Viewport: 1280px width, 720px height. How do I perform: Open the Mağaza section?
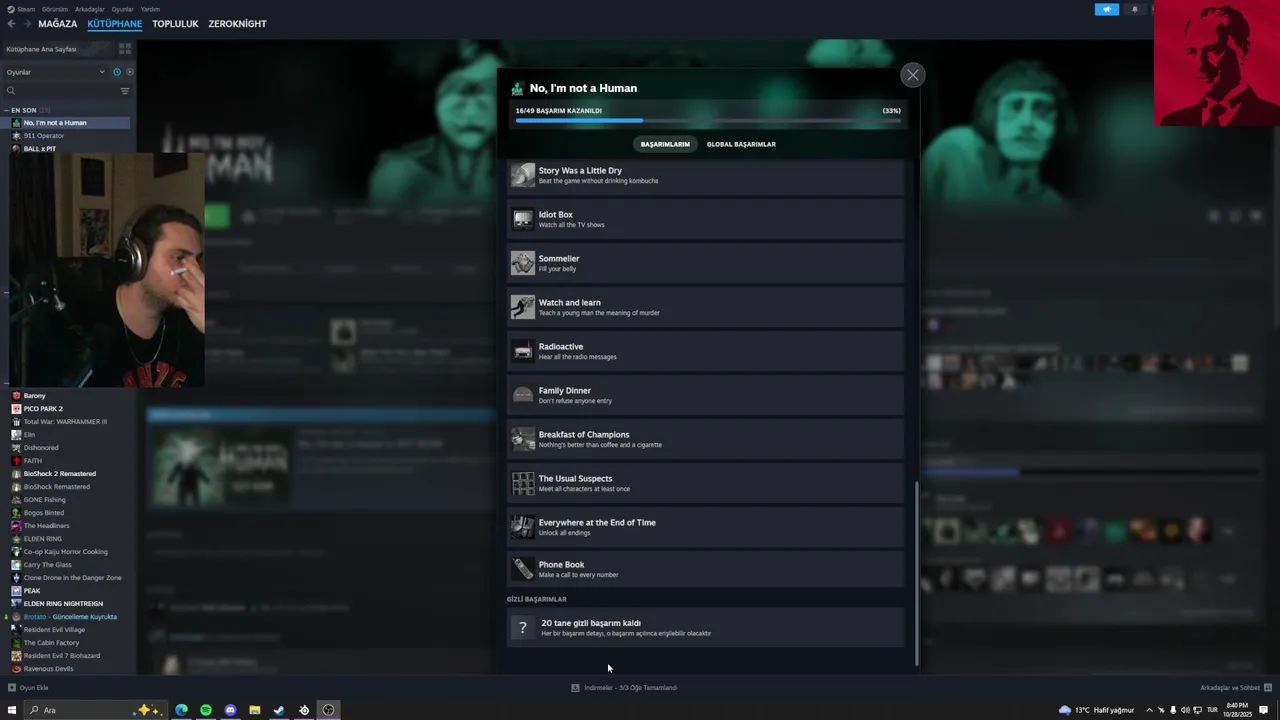pyautogui.click(x=57, y=24)
